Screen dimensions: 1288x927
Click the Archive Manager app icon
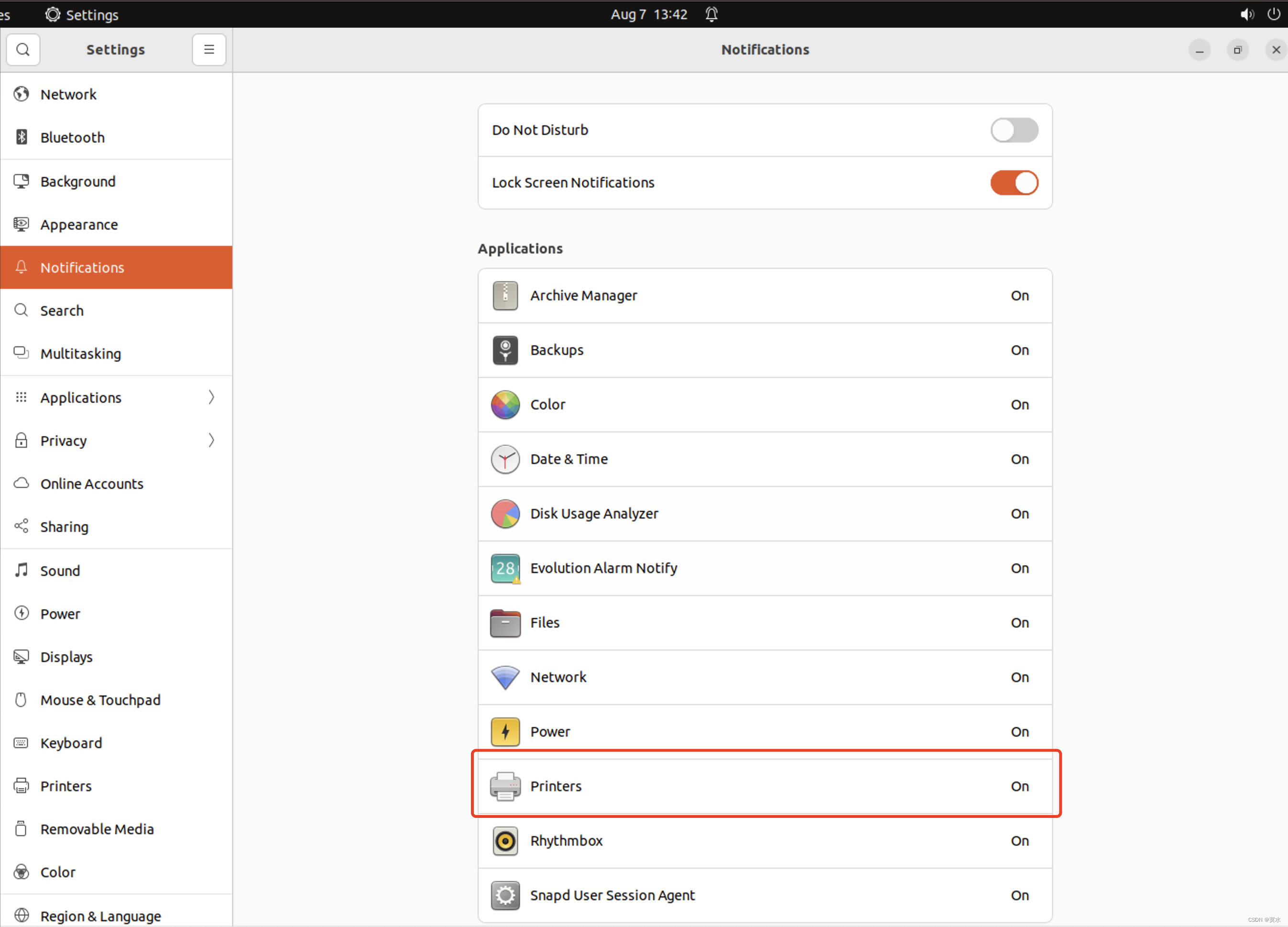point(504,296)
